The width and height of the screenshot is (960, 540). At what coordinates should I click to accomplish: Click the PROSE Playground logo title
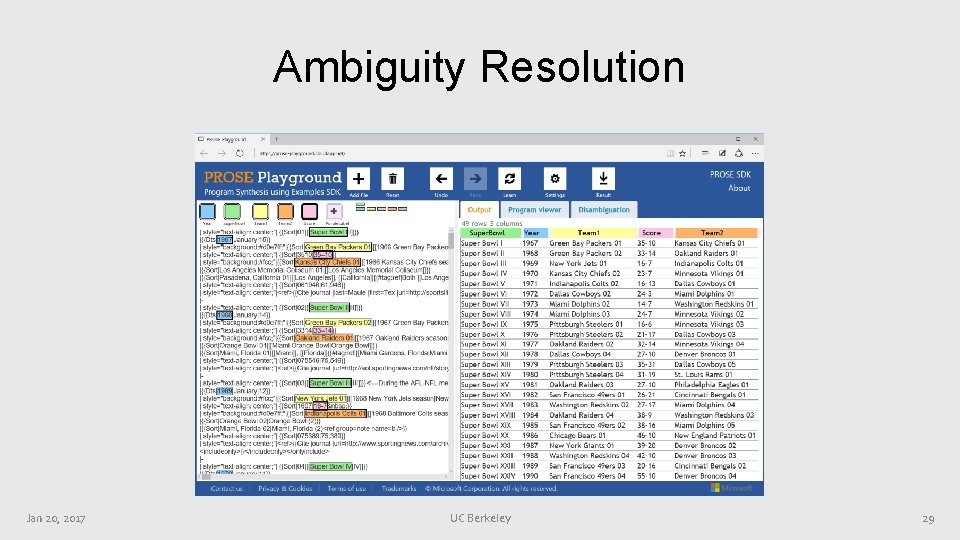pyautogui.click(x=272, y=178)
